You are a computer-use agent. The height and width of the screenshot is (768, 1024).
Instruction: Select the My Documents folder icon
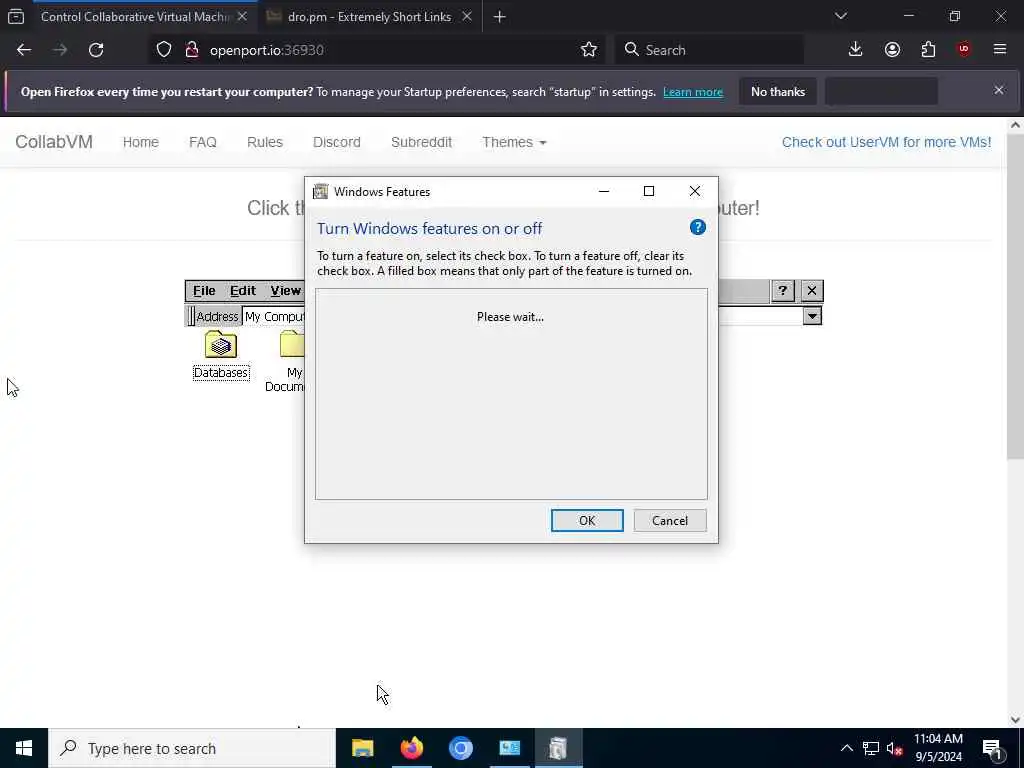[x=286, y=361]
